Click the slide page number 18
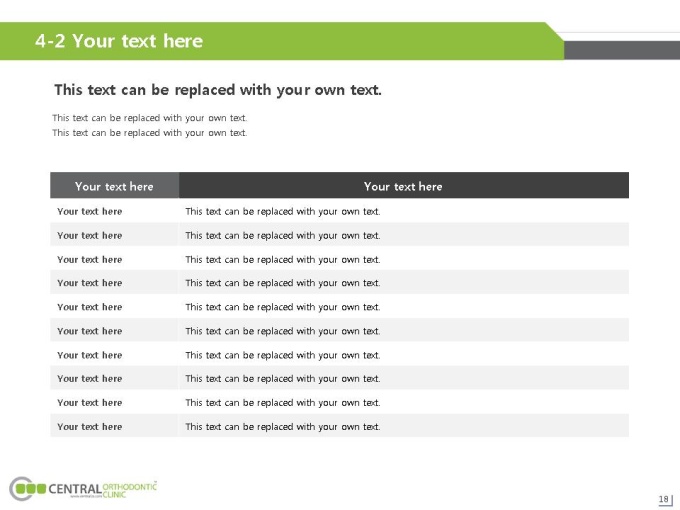680x510 pixels. 664,499
